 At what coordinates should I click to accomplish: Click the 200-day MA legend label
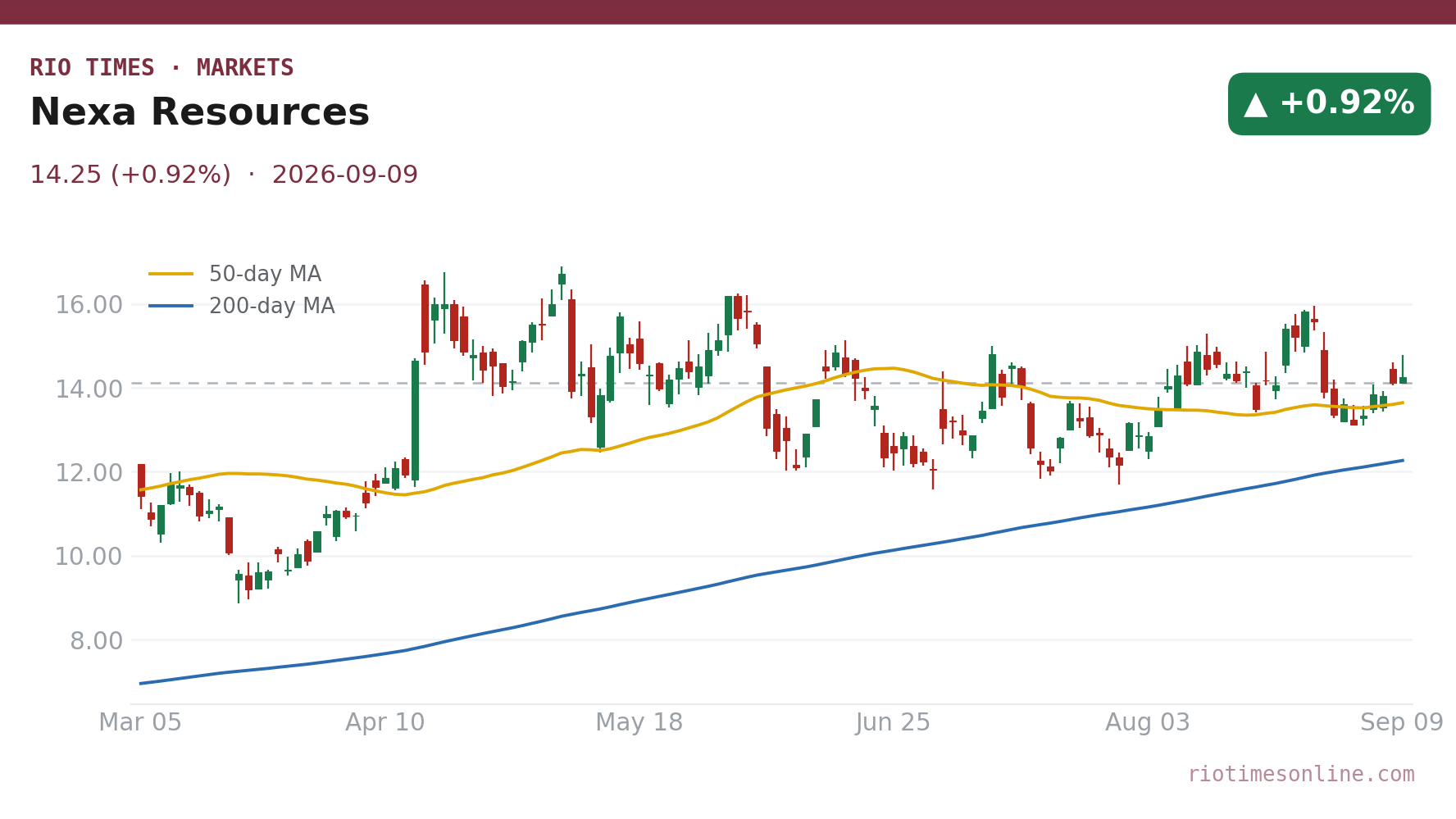coord(271,307)
